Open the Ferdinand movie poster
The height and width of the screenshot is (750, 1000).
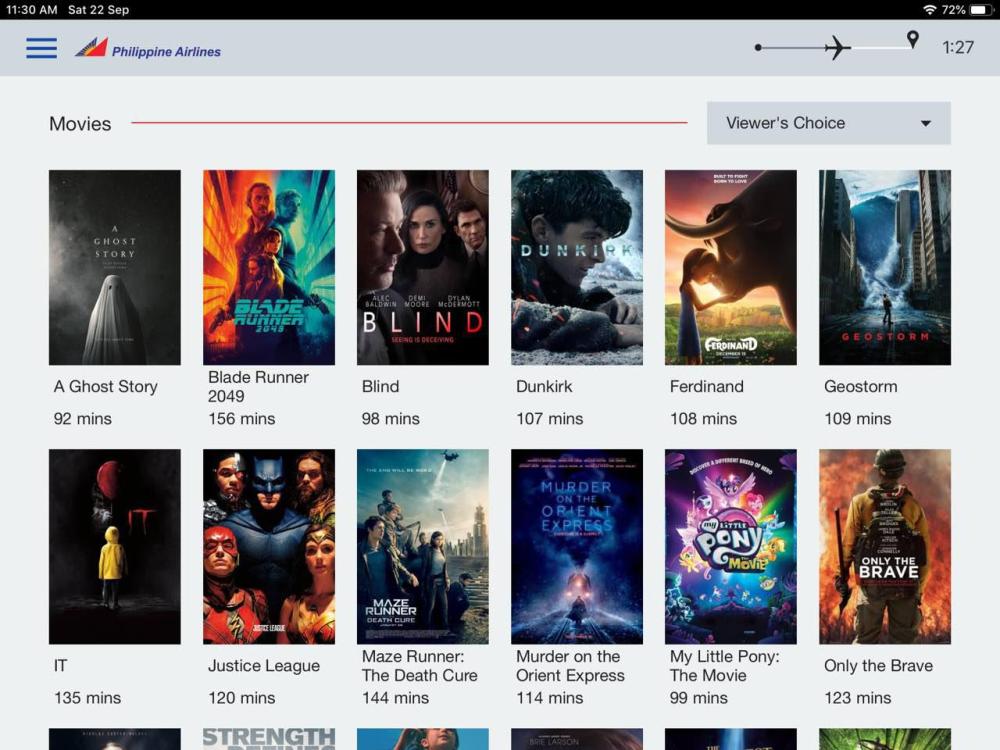731,267
